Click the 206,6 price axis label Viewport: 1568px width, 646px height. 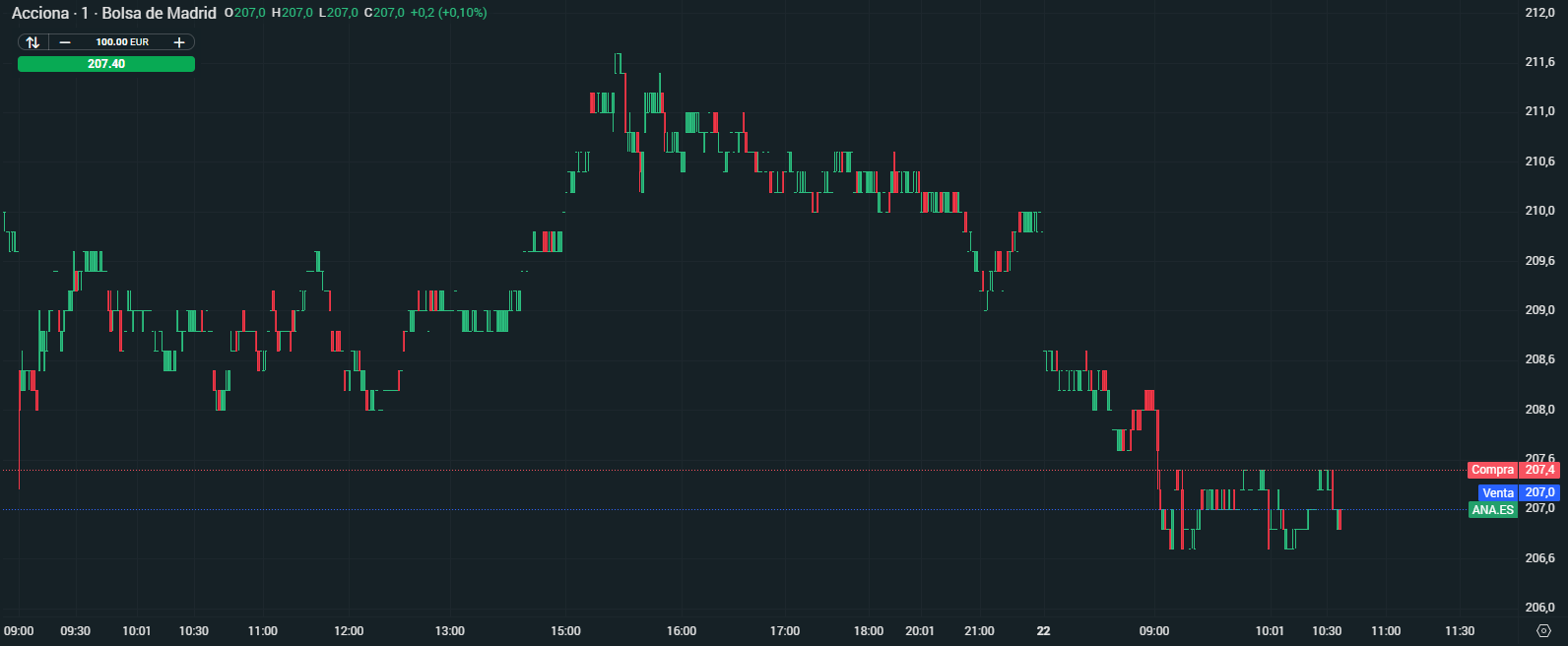tap(1539, 558)
